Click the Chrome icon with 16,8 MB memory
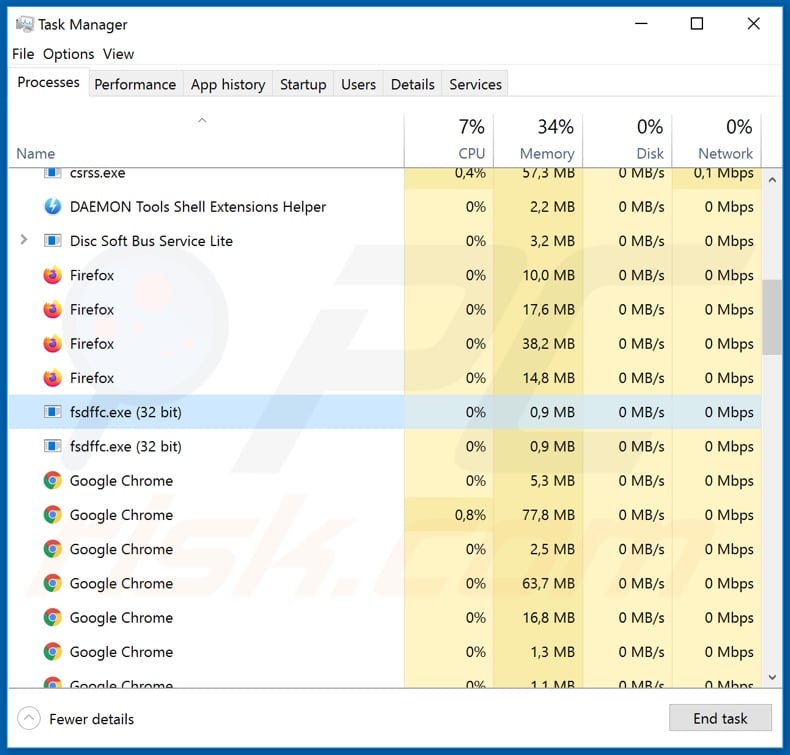The width and height of the screenshot is (790, 755). [52, 617]
